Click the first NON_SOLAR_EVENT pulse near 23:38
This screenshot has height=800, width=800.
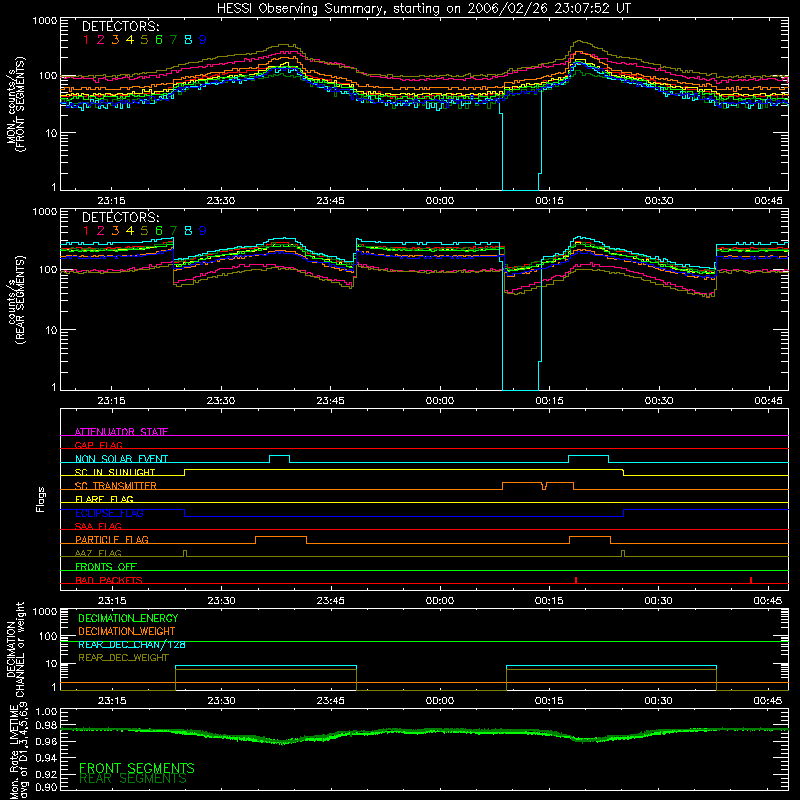(x=280, y=458)
